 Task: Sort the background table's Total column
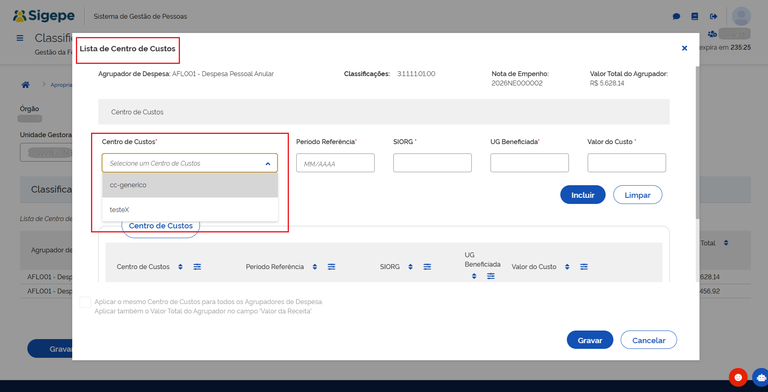pos(726,243)
